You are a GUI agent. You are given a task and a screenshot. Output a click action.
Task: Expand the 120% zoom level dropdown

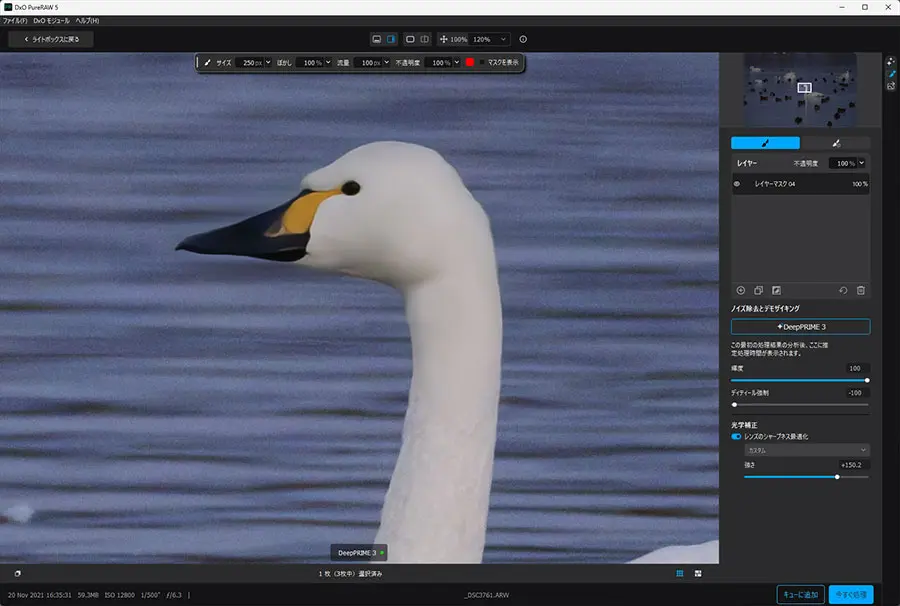coord(503,39)
